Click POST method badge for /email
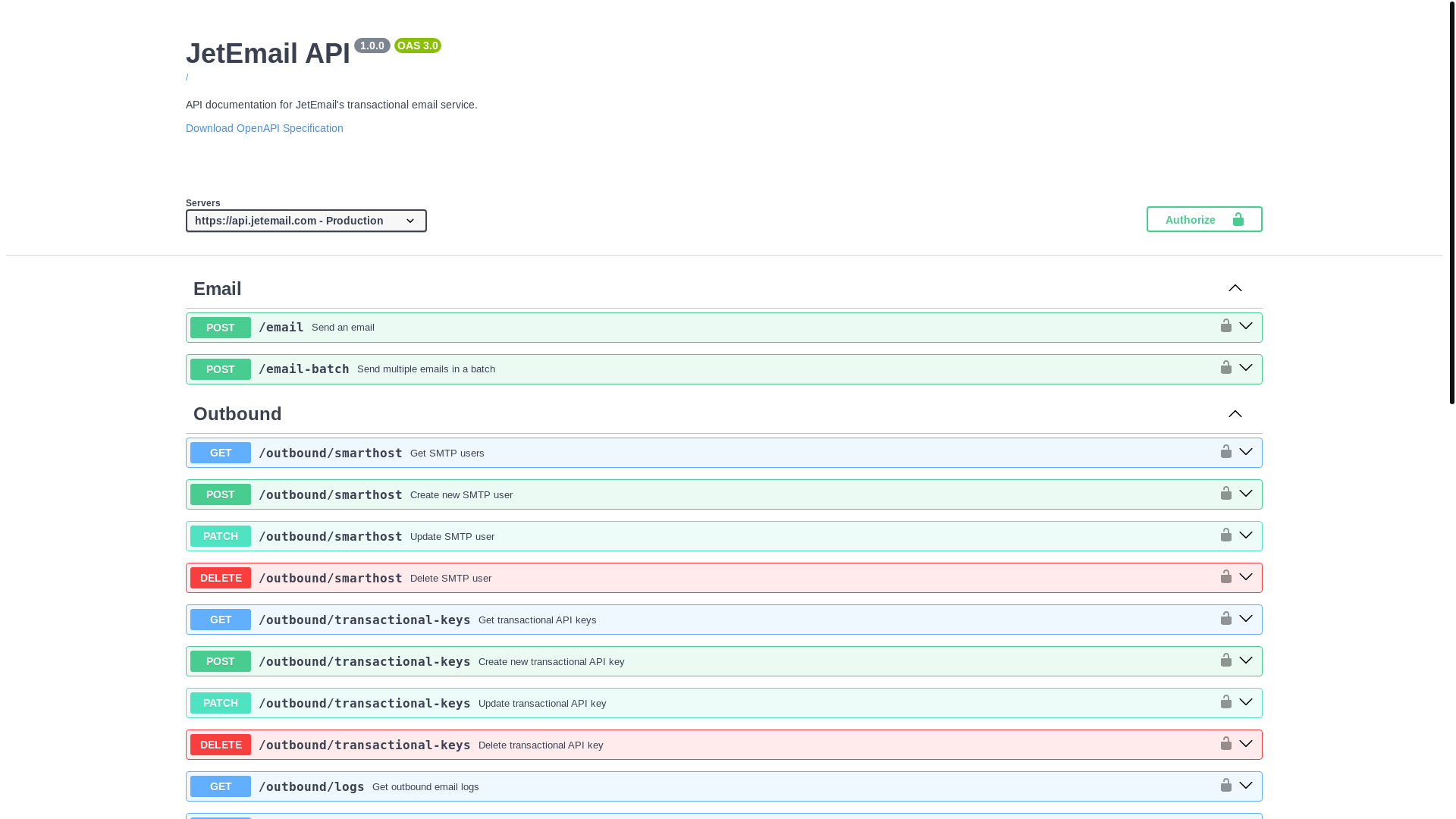The width and height of the screenshot is (1456, 819). pyautogui.click(x=221, y=328)
